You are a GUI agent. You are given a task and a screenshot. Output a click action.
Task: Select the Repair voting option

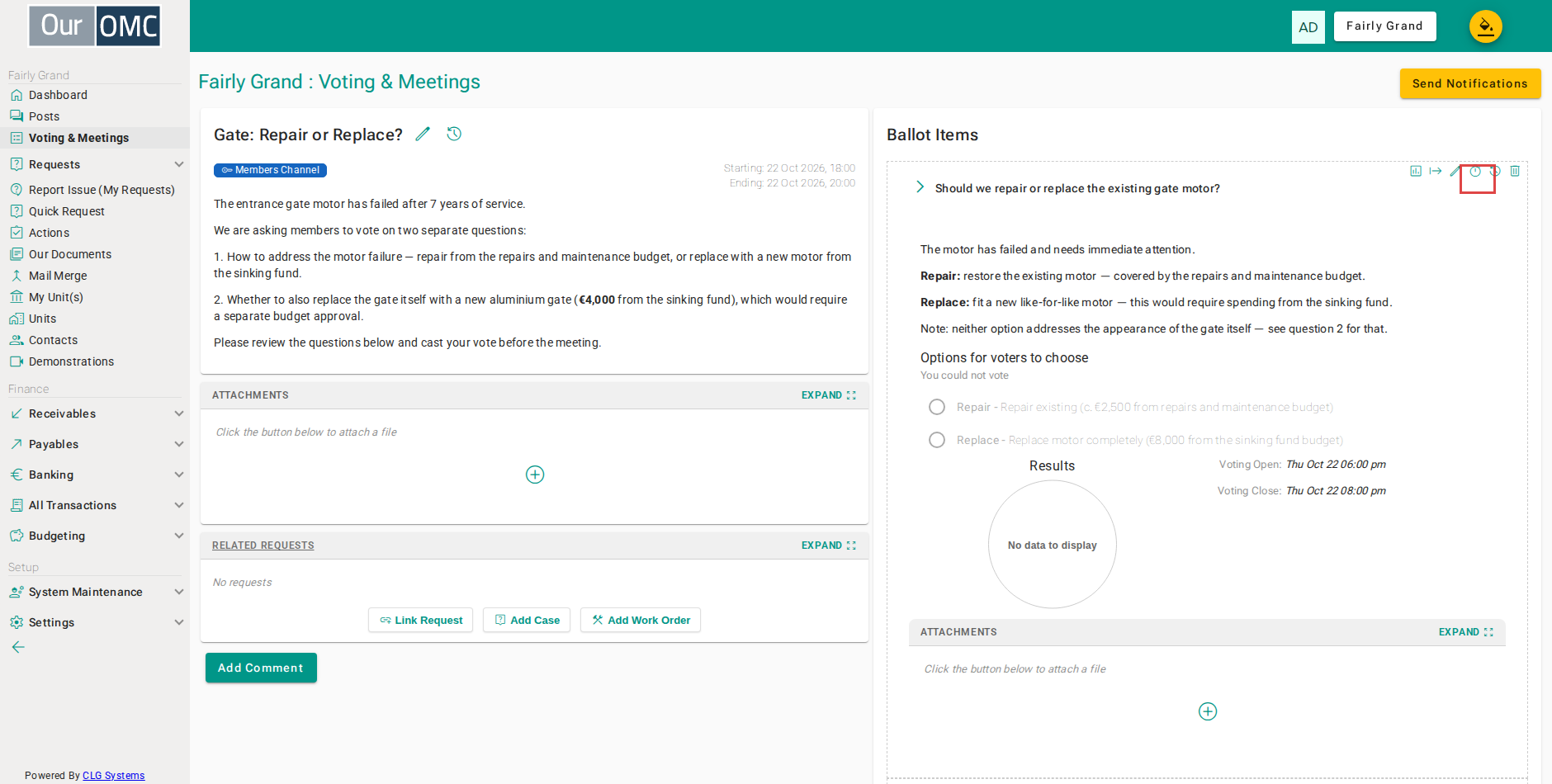(937, 407)
